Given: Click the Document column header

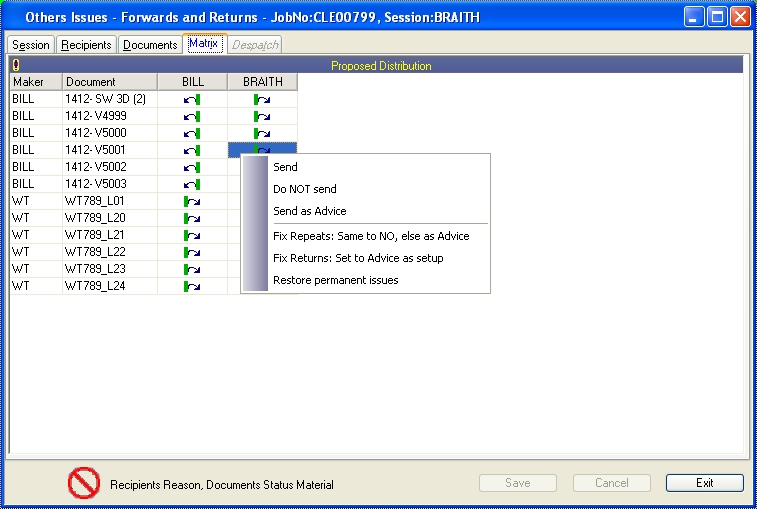Looking at the screenshot, I should tap(110, 82).
